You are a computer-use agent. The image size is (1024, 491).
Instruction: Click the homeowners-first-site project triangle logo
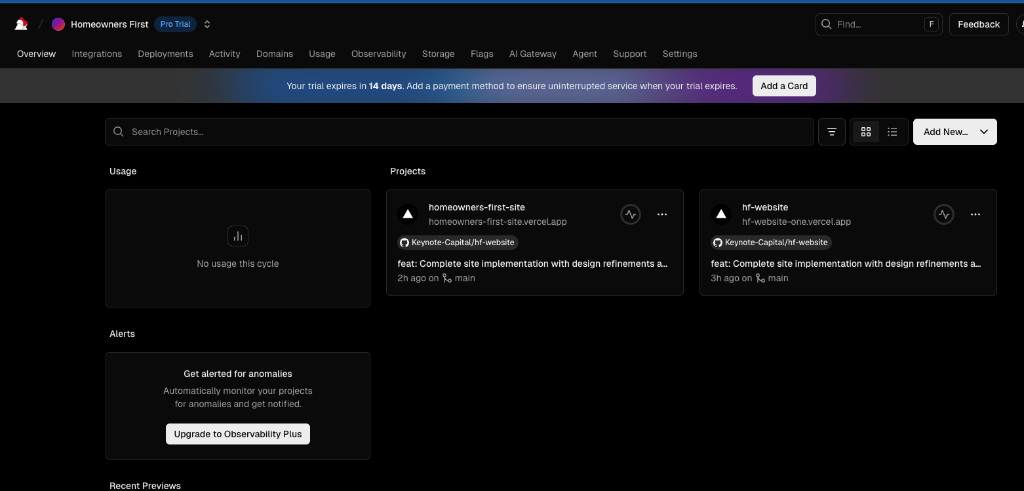(407, 214)
